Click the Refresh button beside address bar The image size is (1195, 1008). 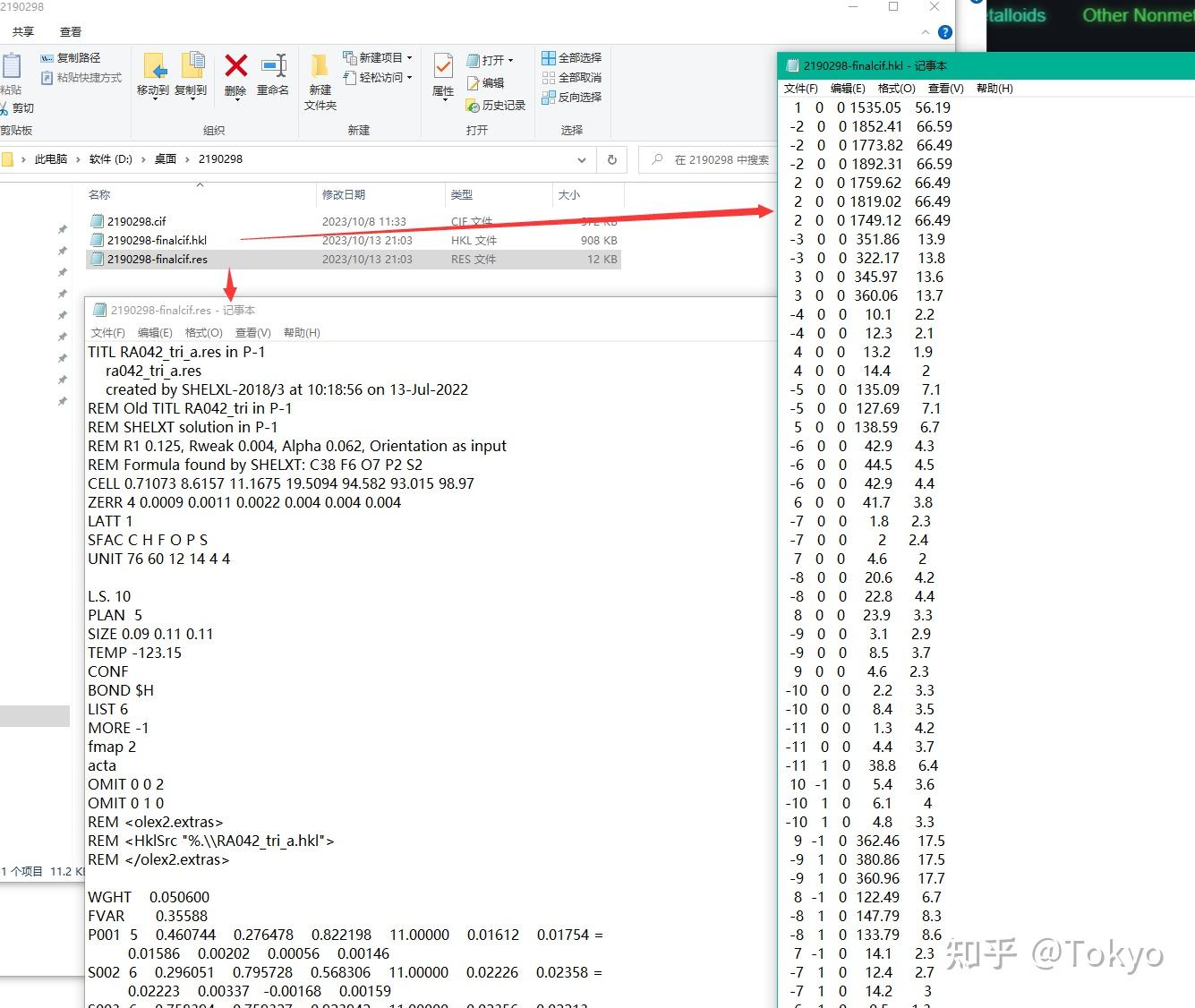(612, 159)
